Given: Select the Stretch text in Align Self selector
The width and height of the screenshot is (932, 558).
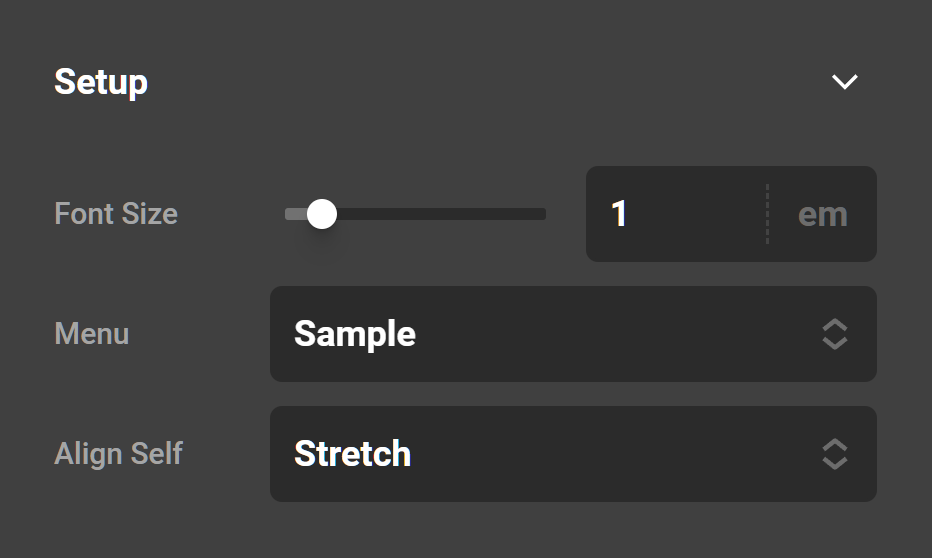Looking at the screenshot, I should pos(352,454).
